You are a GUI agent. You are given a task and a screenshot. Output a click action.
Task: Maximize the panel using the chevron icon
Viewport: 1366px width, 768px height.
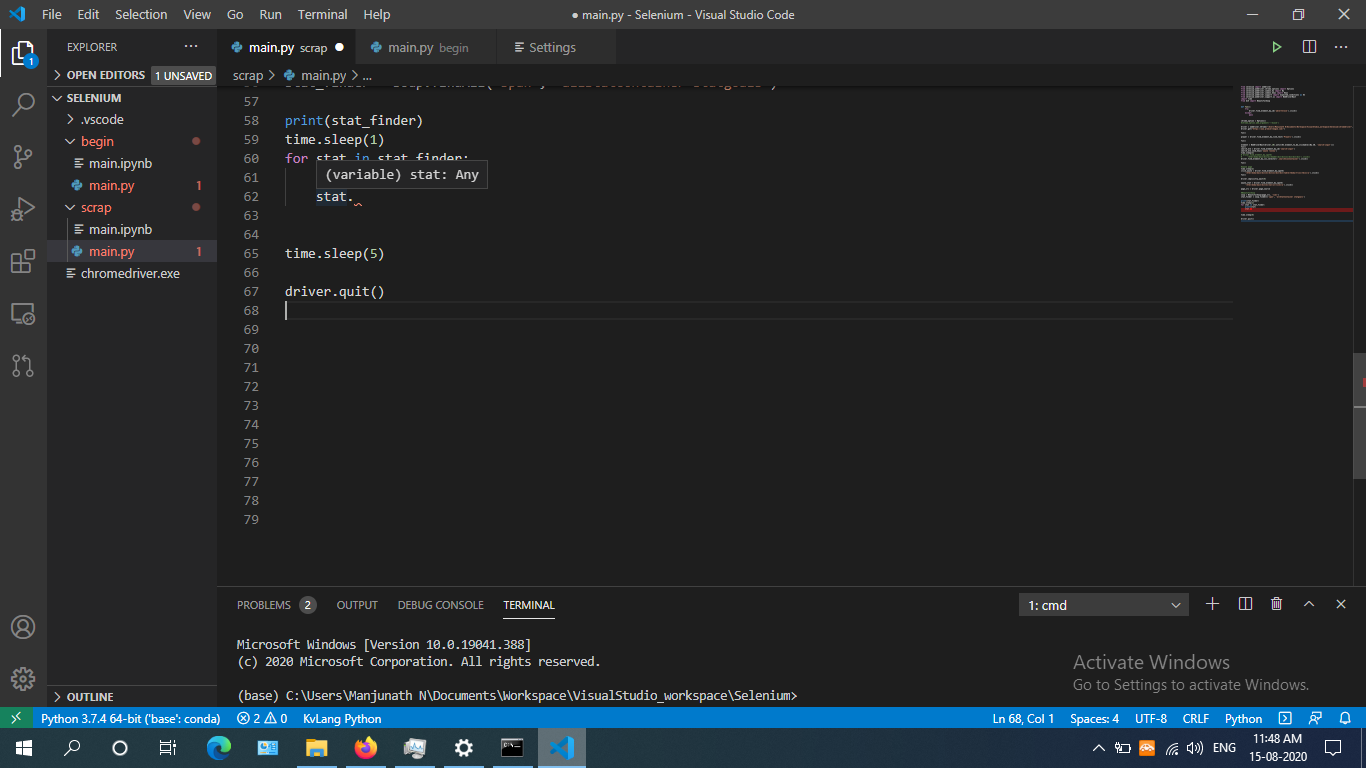1308,604
